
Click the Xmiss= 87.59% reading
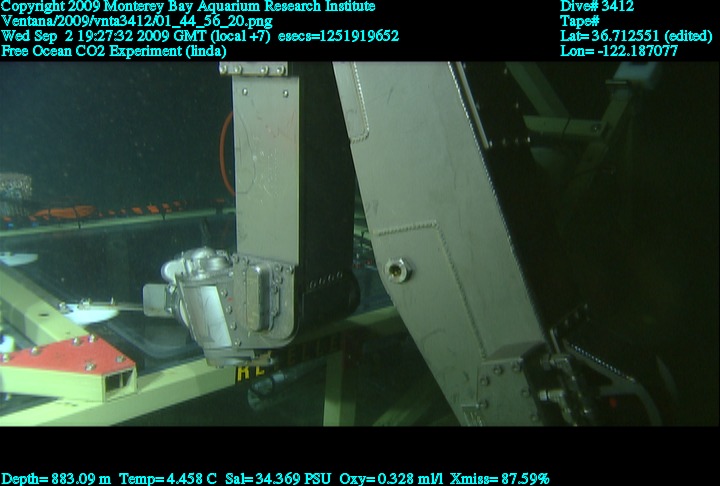coord(500,479)
